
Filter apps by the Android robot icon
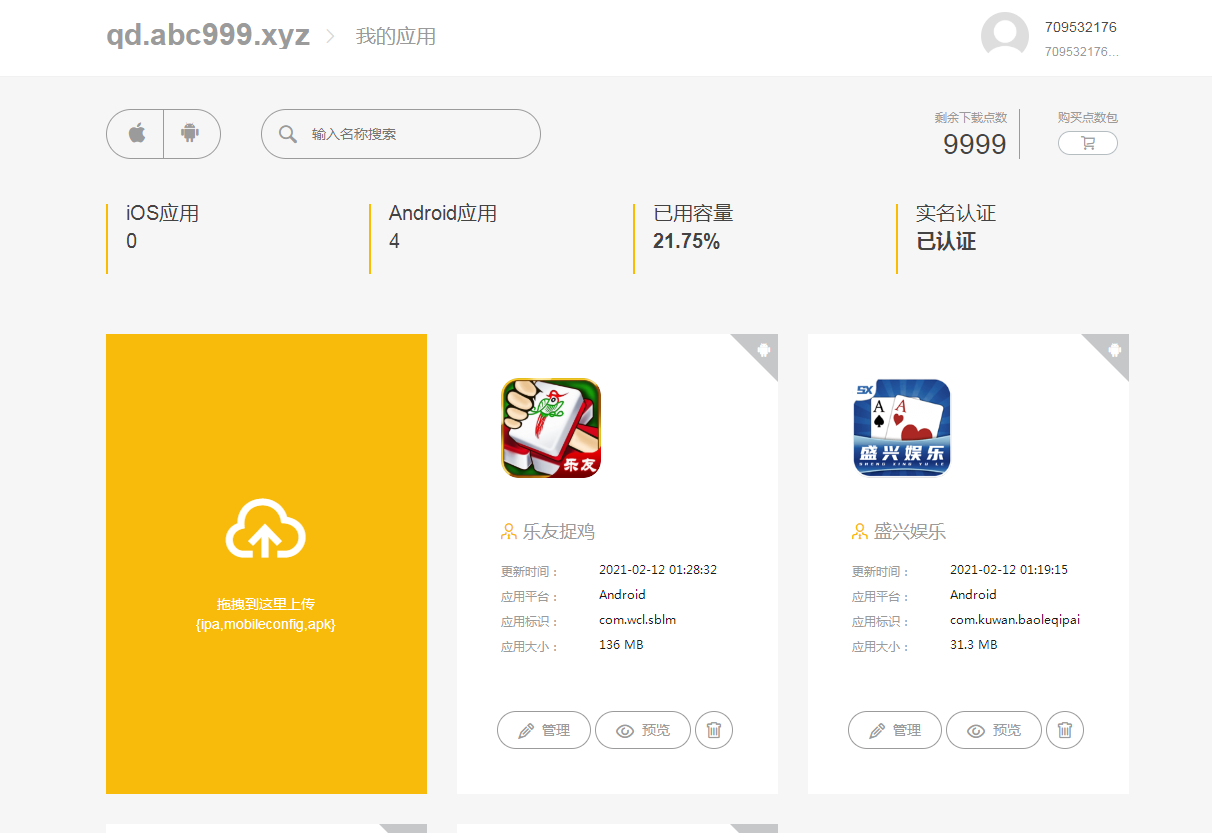190,134
